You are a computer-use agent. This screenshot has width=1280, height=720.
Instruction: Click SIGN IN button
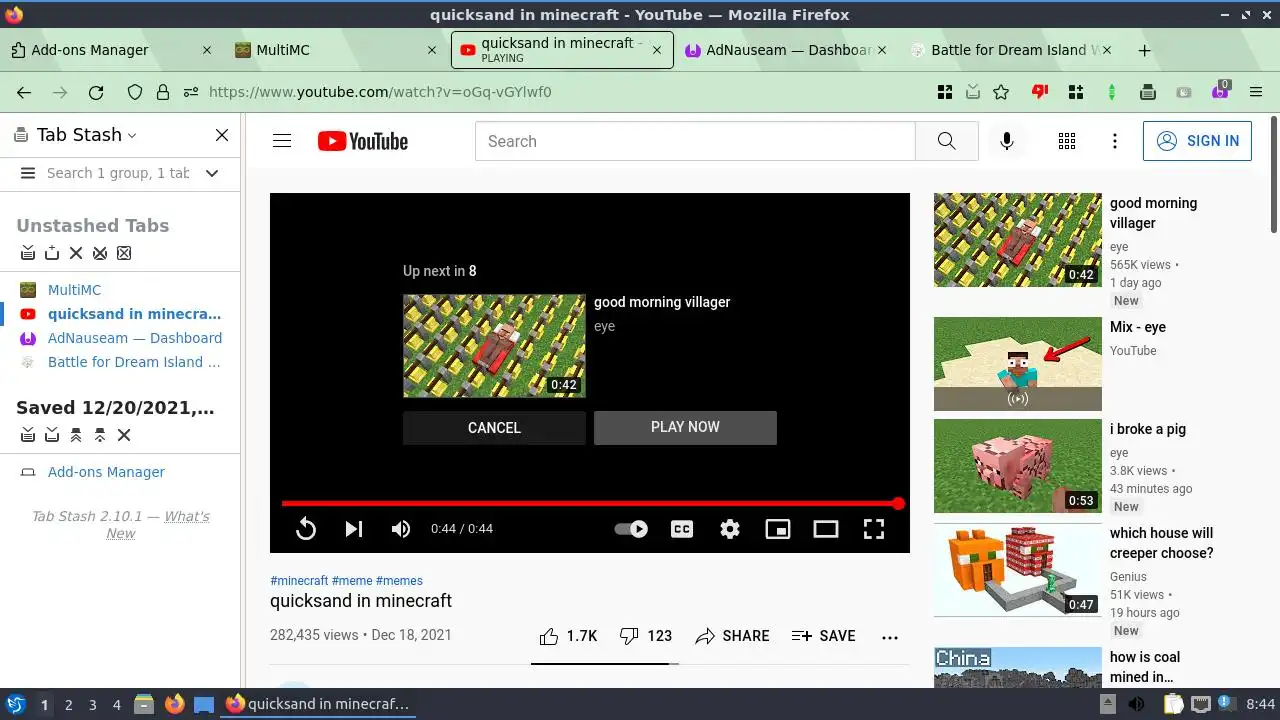pos(1197,141)
